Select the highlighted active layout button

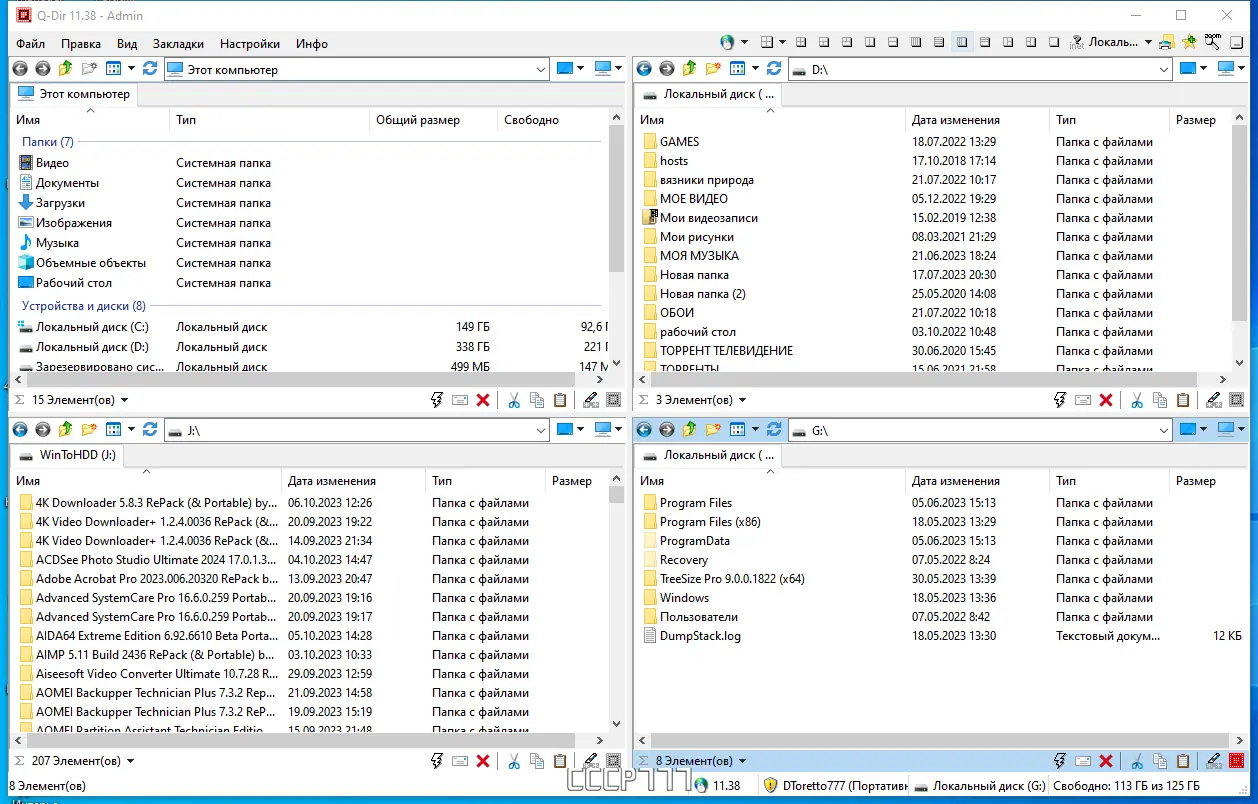[x=962, y=42]
